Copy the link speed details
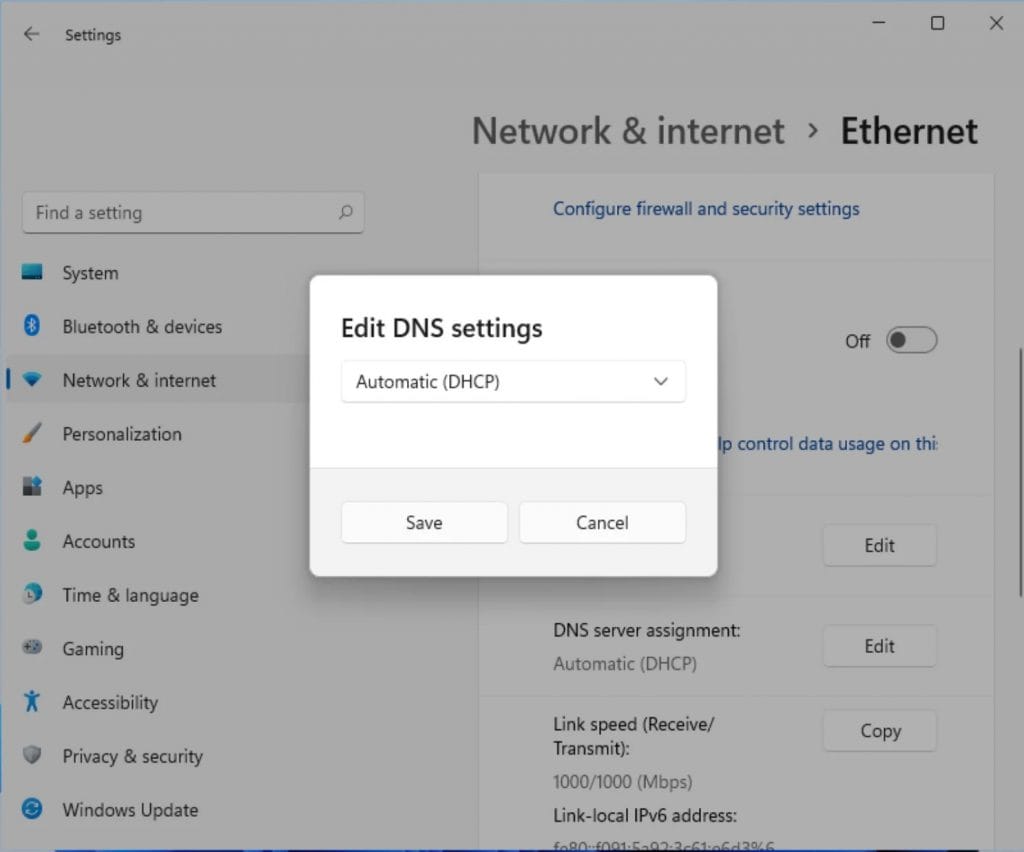 tap(879, 731)
